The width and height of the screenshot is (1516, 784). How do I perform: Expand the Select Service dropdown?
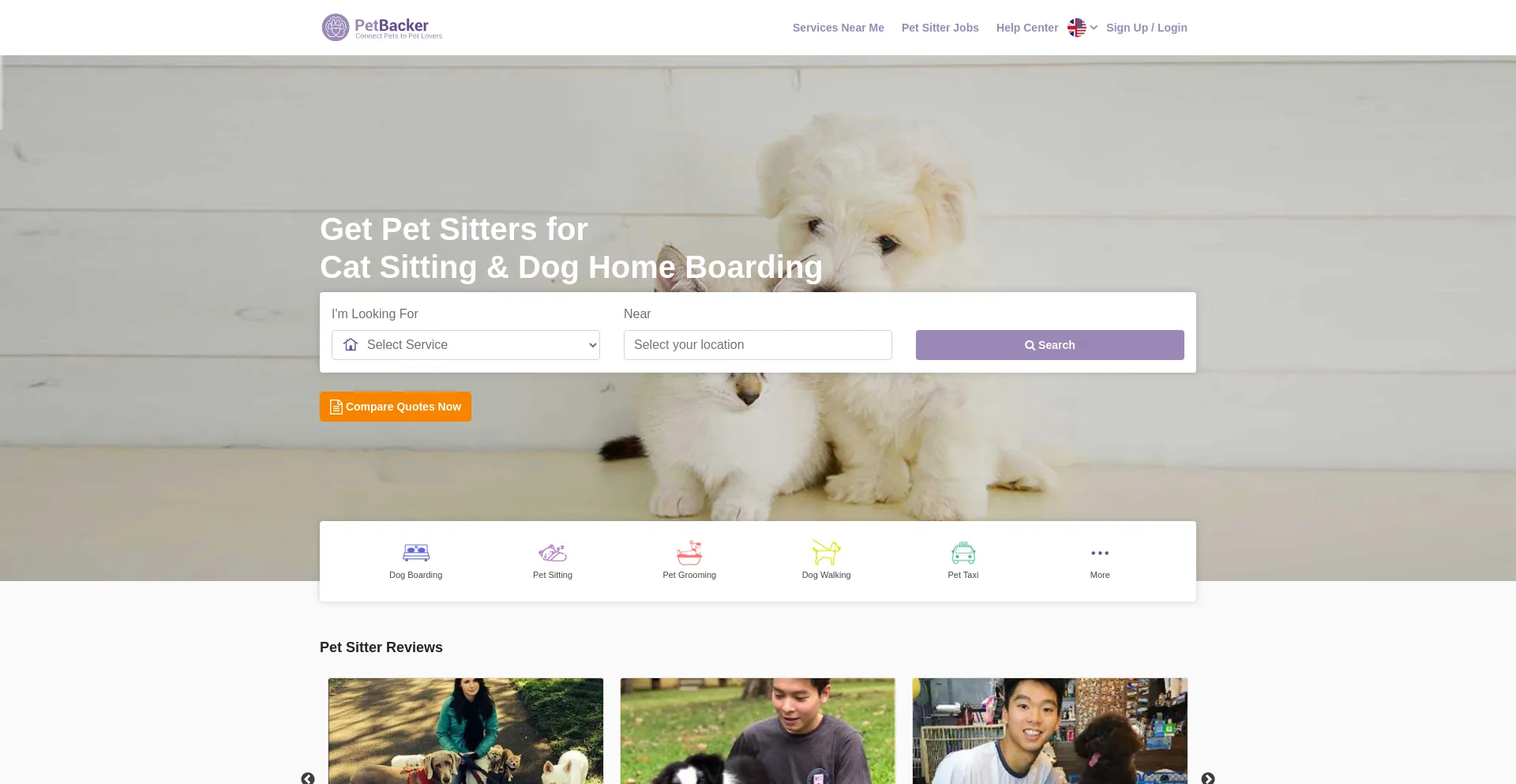click(x=466, y=345)
